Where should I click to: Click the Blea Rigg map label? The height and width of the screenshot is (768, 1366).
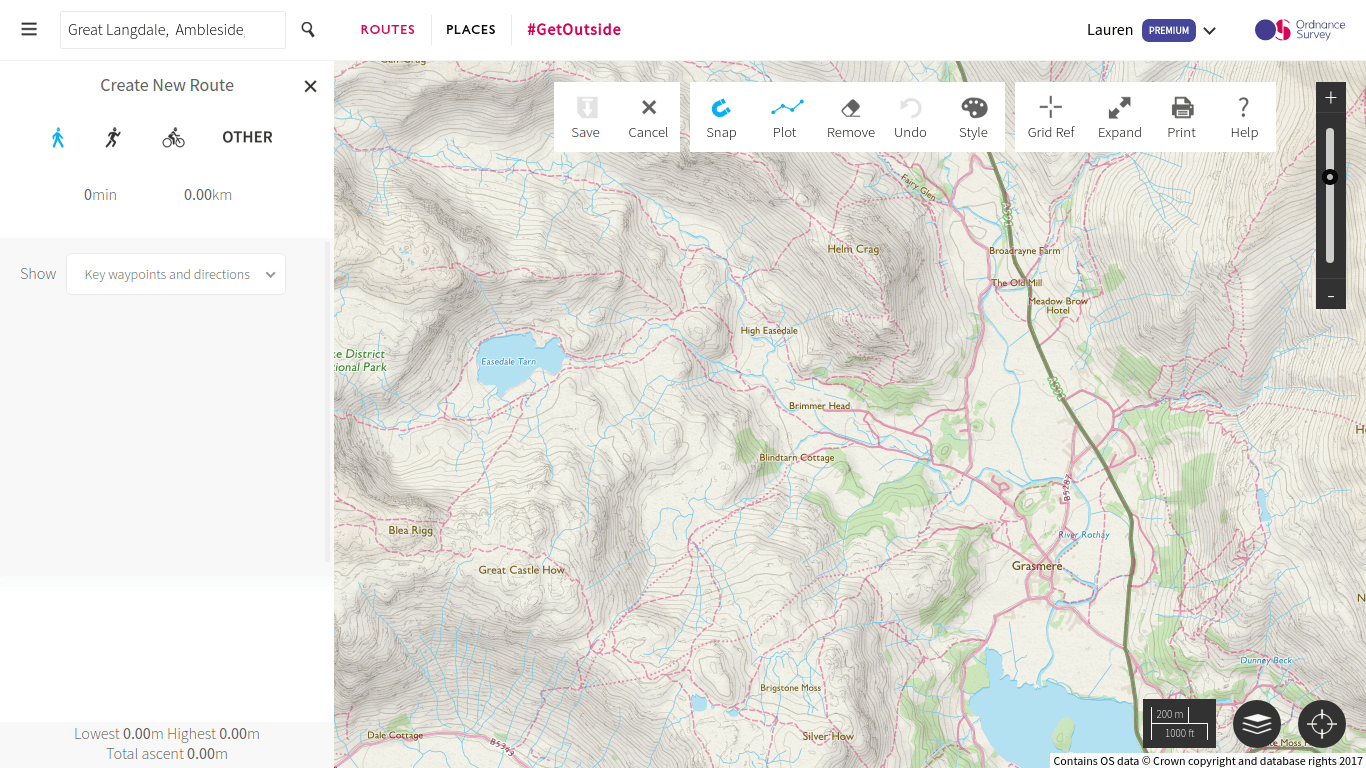[x=410, y=531]
